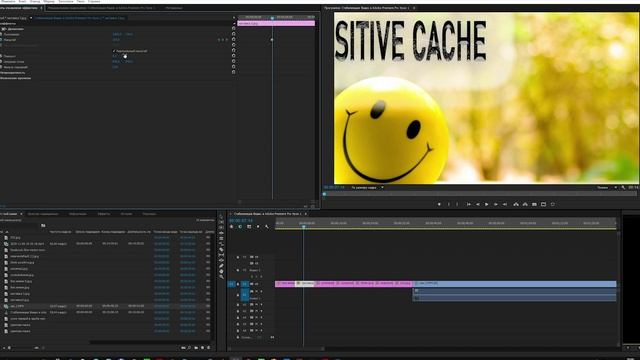Viewport: 640px width, 360px height.
Task: Click Frame Rate column header in Project panel
Action: (60, 231)
